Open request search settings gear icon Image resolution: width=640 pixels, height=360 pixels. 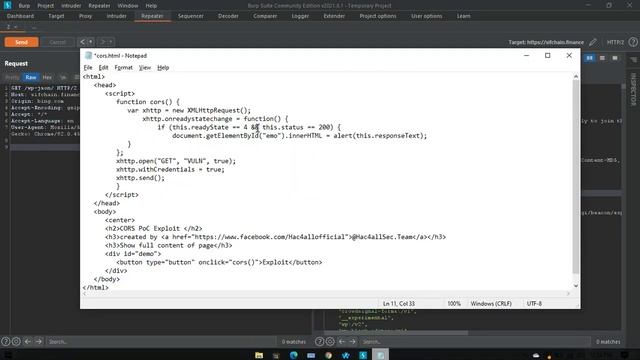pyautogui.click(x=16, y=342)
